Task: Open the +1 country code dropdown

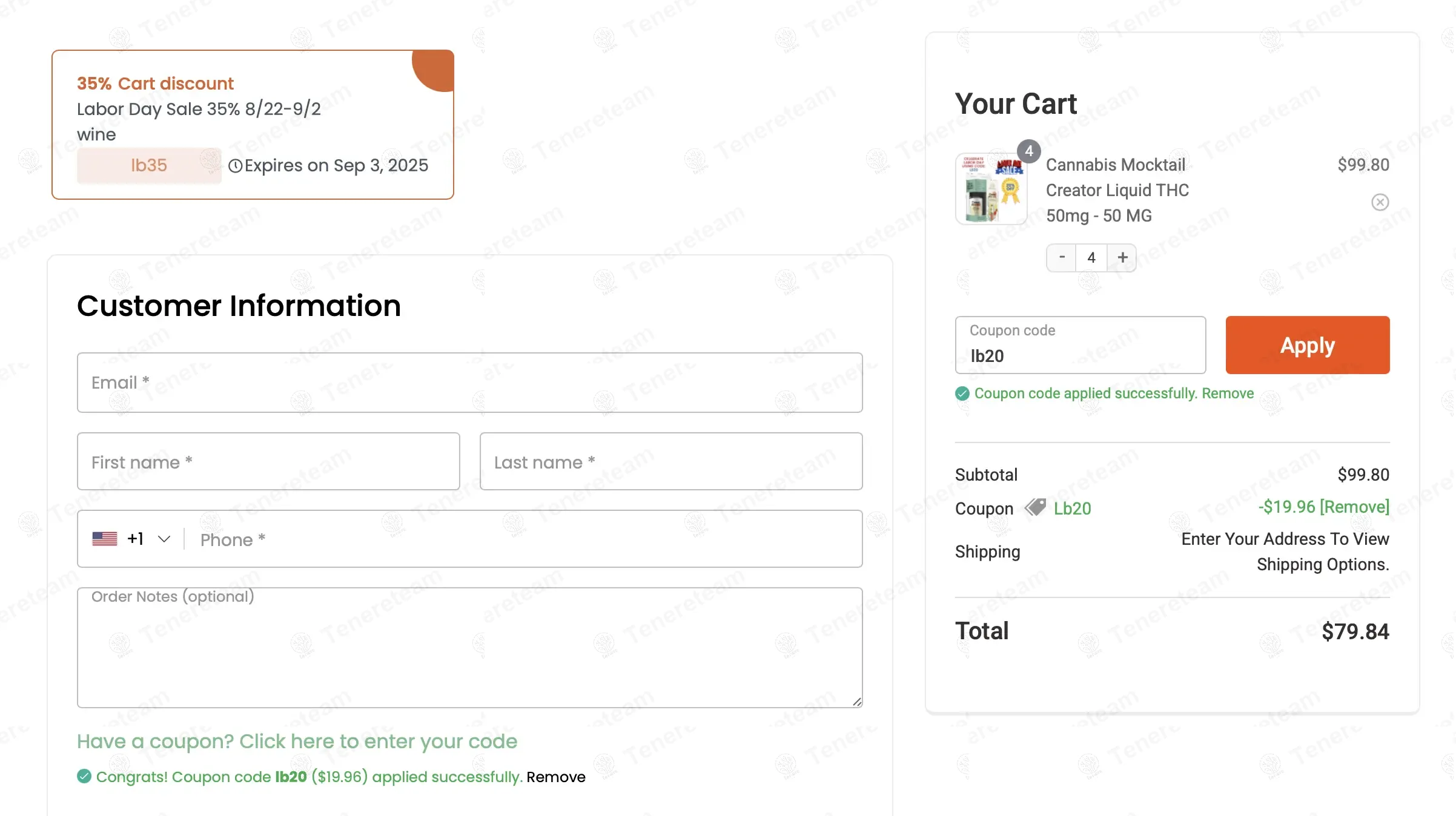Action: pos(148,539)
